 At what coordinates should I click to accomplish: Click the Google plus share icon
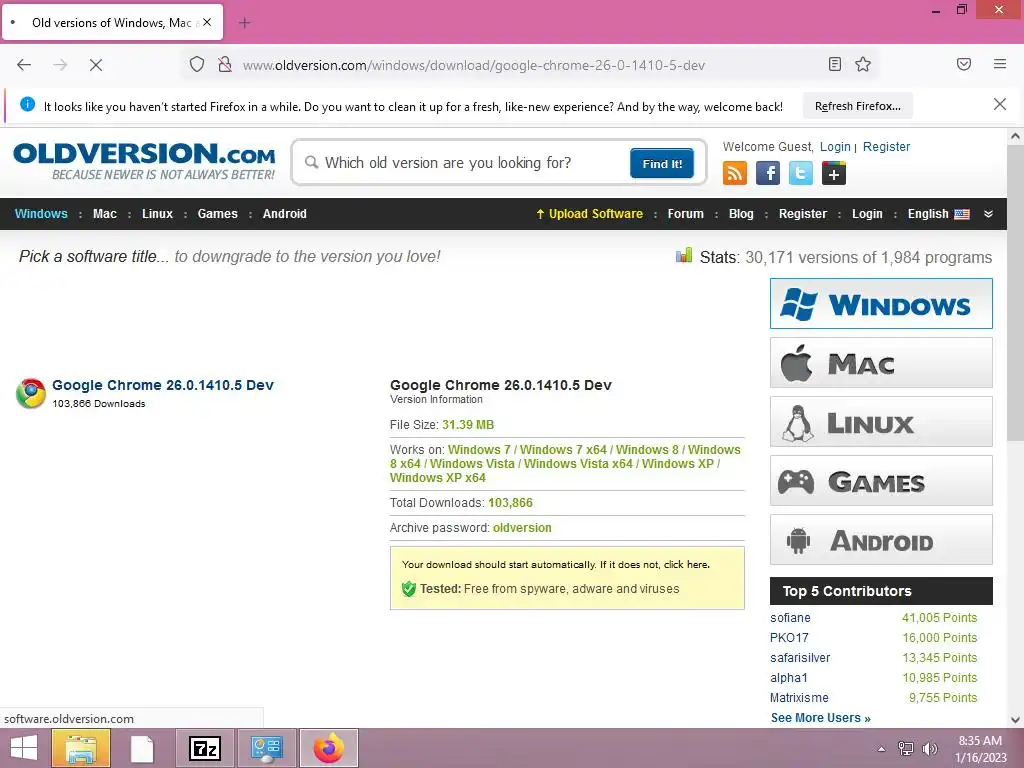tap(833, 173)
